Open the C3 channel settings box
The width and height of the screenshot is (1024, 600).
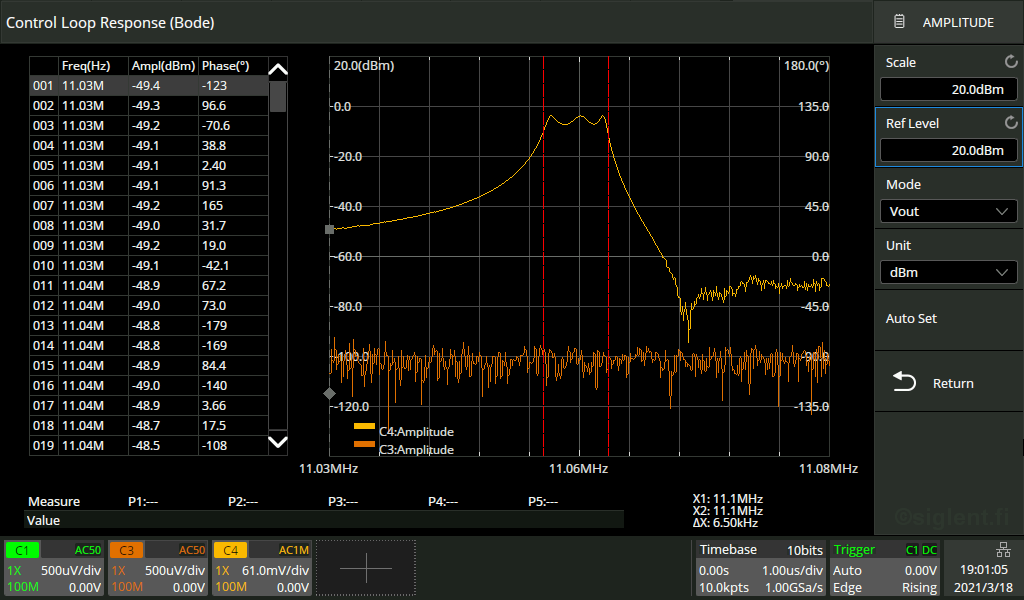point(157,567)
